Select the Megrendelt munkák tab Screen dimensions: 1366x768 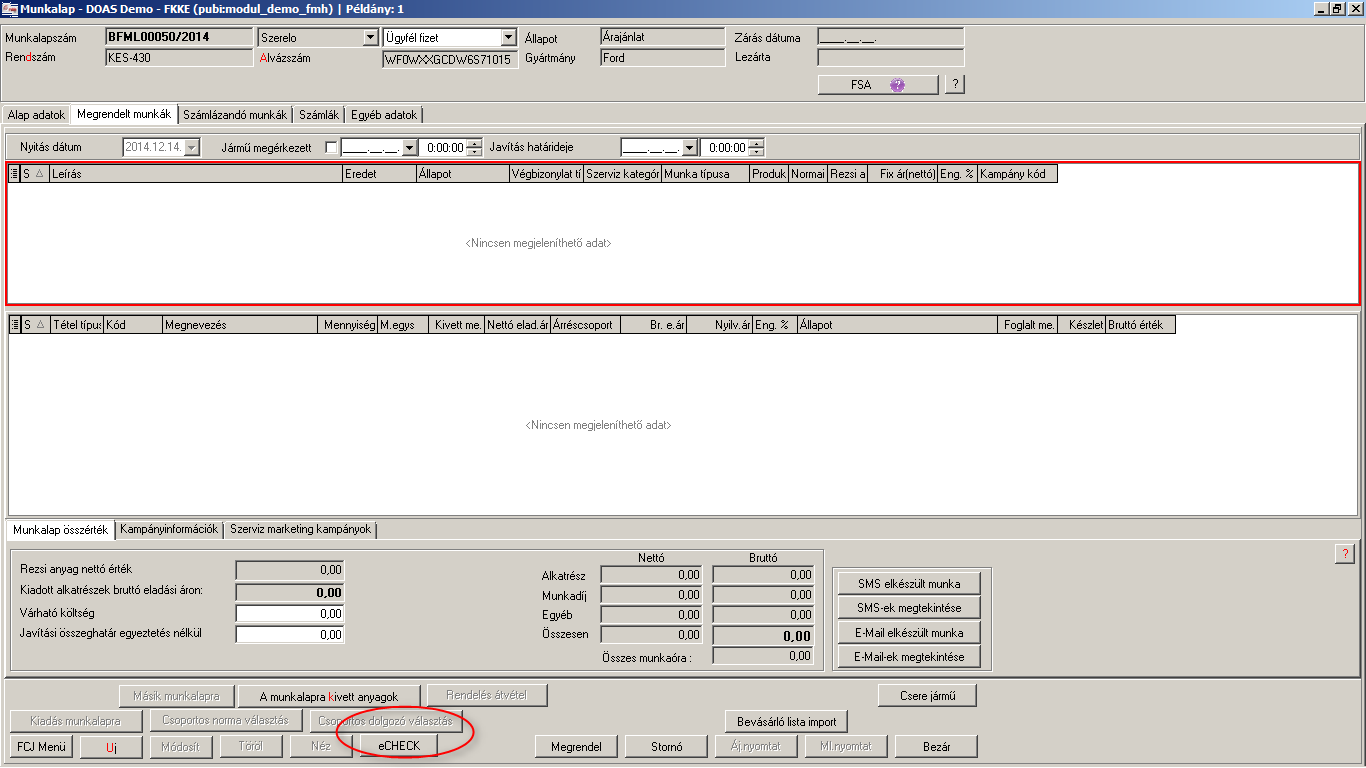[x=124, y=114]
